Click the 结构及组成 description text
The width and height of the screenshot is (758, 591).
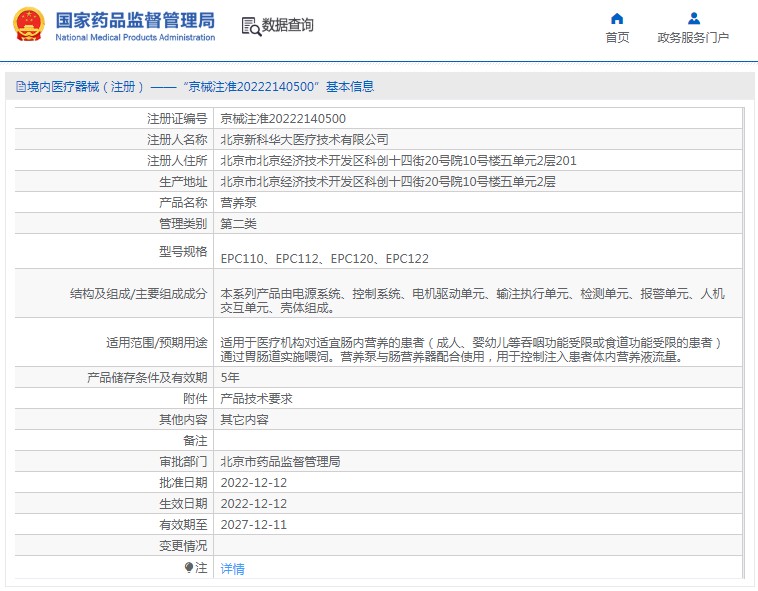tap(472, 301)
